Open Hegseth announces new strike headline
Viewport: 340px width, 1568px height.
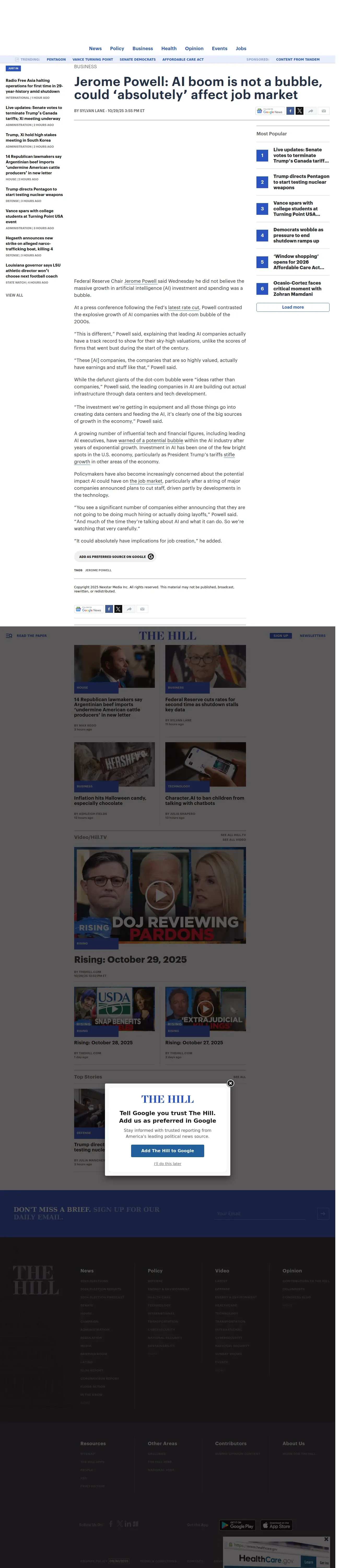pyautogui.click(x=30, y=244)
